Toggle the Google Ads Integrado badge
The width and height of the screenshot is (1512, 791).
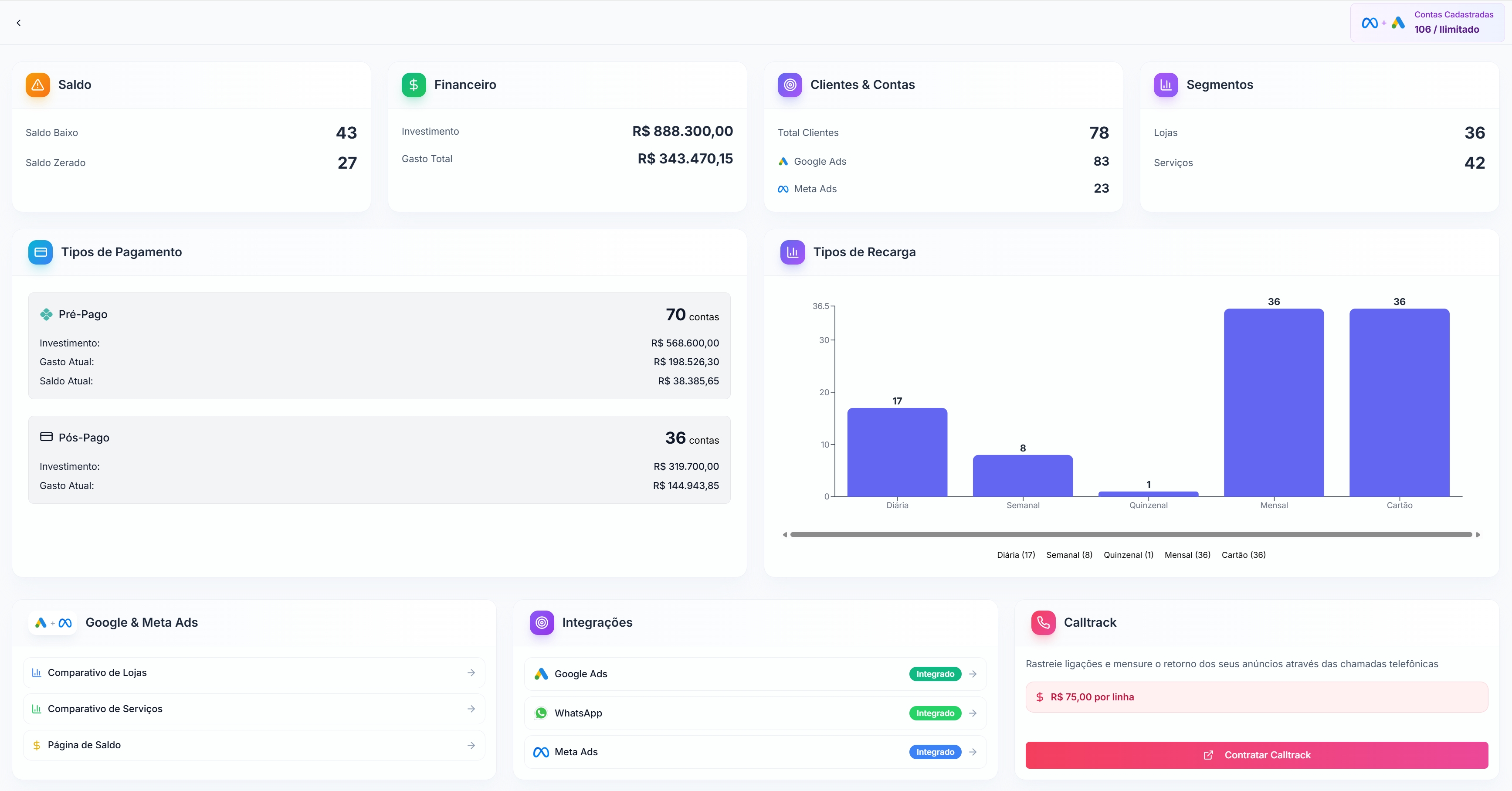point(935,674)
